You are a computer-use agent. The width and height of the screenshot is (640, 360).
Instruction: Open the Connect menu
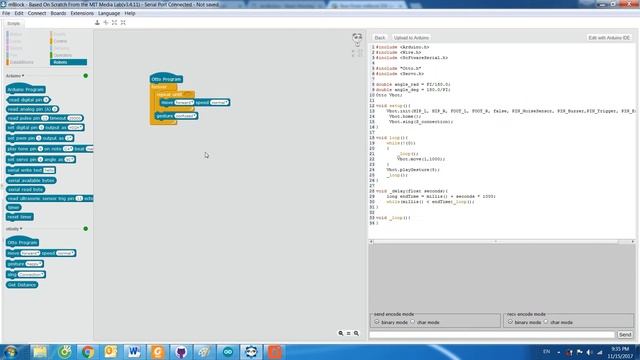(x=37, y=13)
